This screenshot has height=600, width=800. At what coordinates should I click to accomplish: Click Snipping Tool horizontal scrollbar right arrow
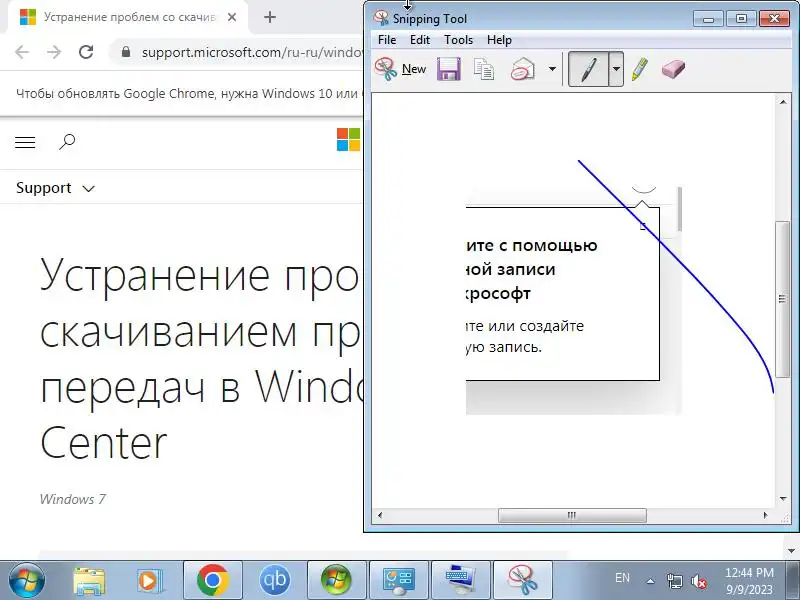point(765,515)
